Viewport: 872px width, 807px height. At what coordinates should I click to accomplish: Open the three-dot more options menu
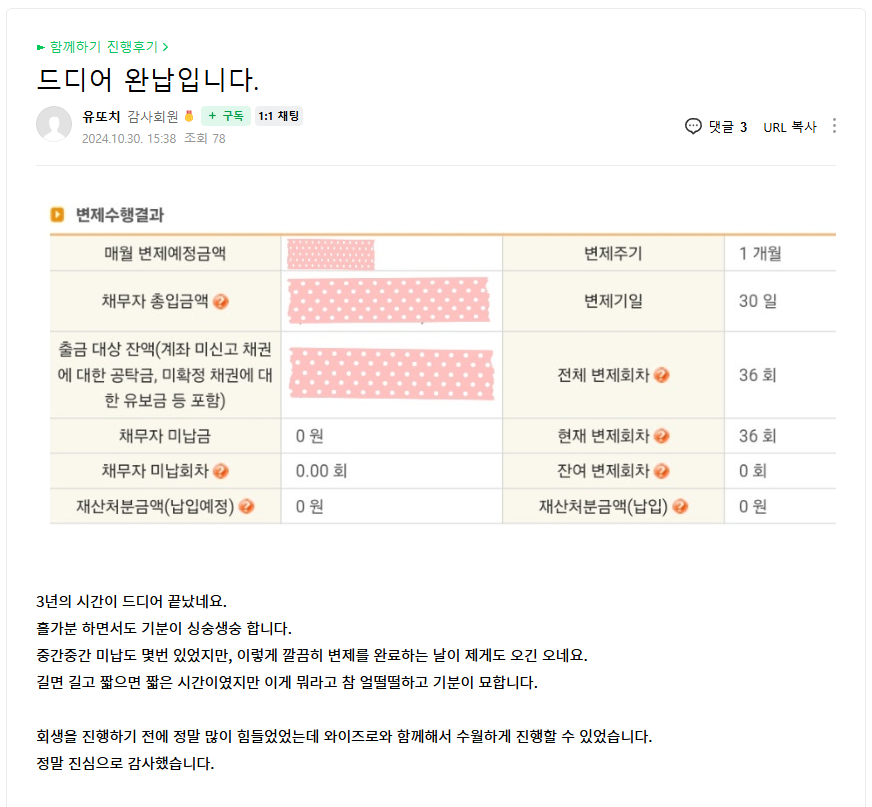835,126
